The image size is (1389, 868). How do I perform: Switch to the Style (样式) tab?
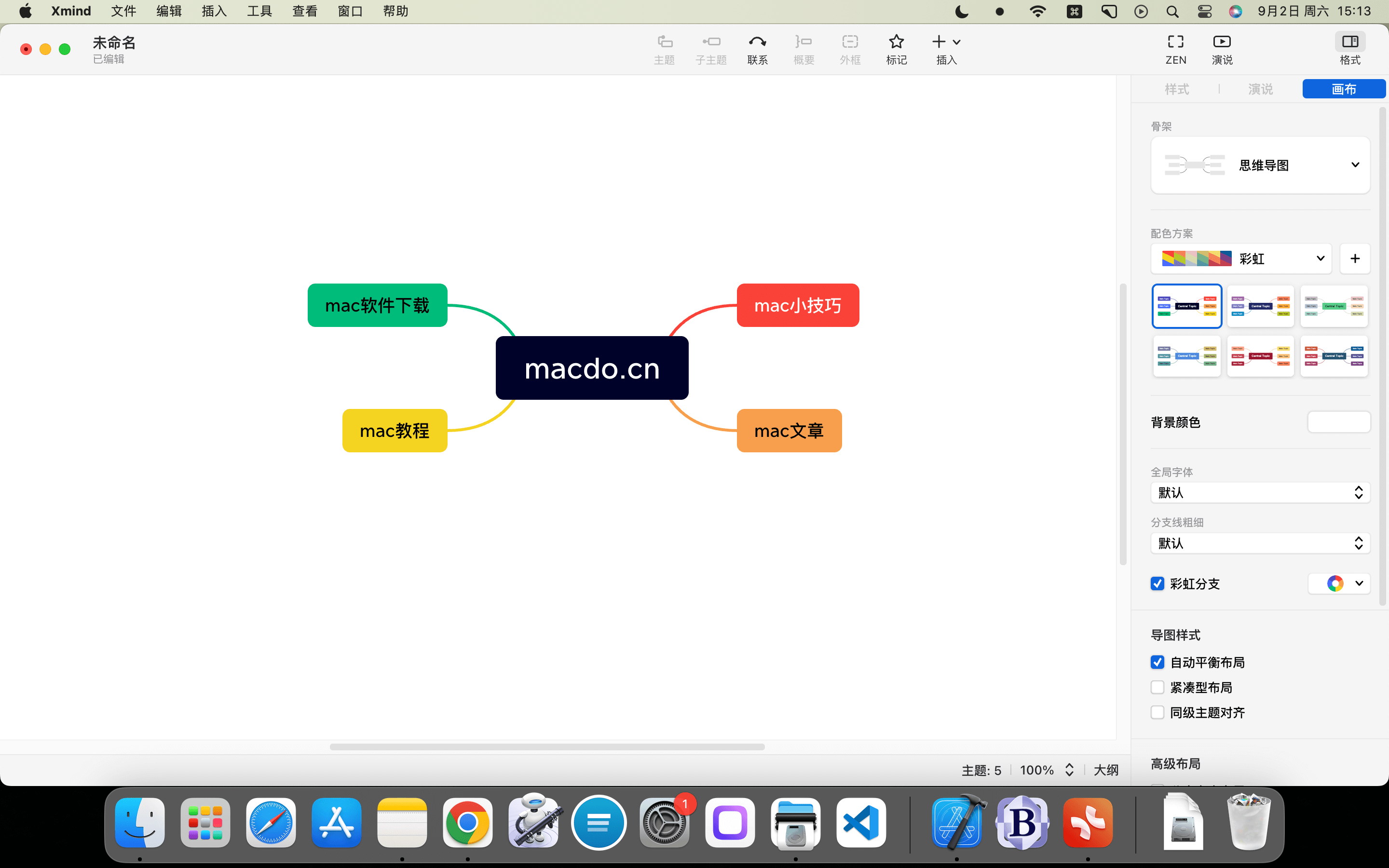click(x=1177, y=89)
